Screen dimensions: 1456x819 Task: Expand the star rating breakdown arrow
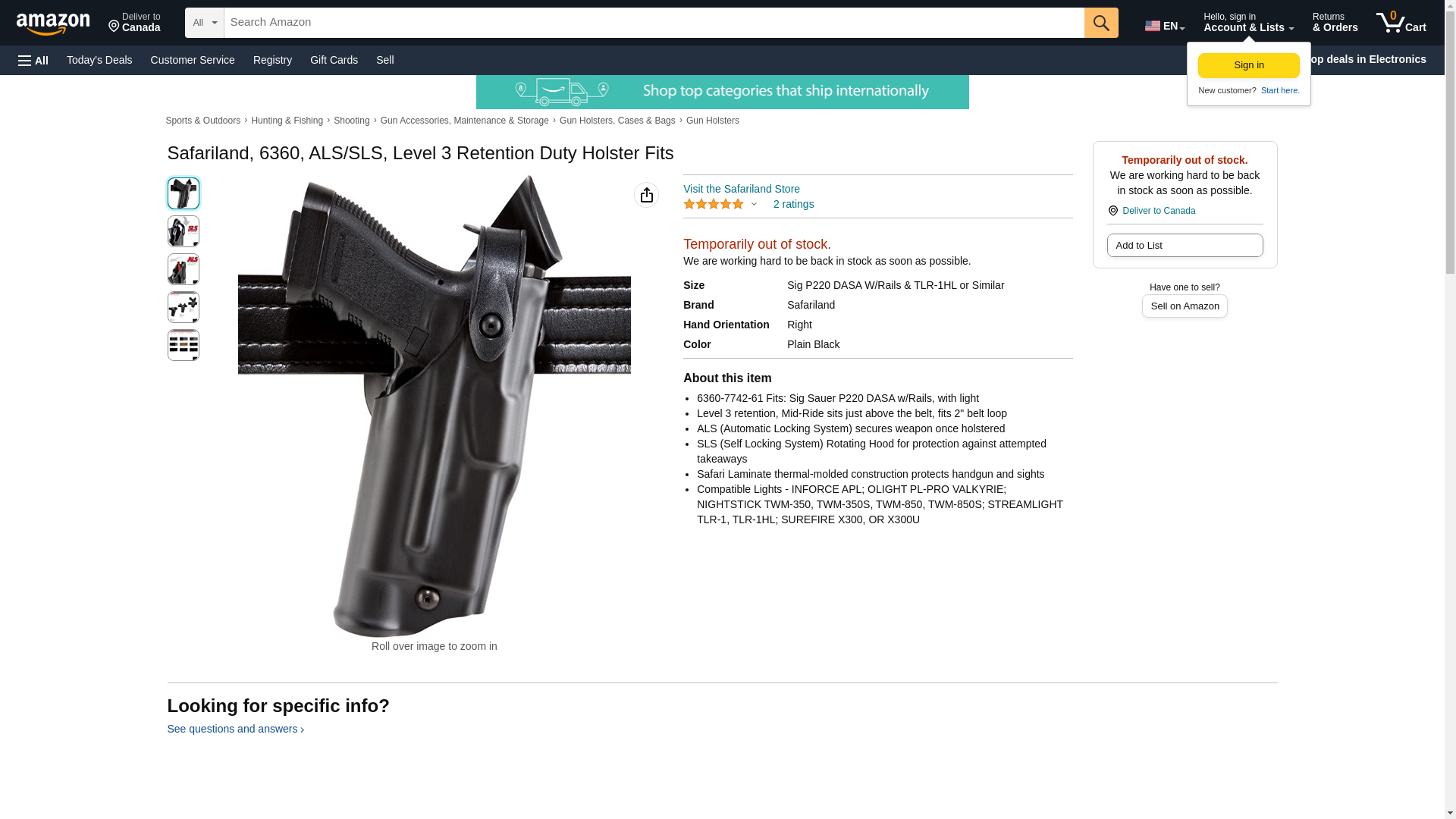click(754, 204)
